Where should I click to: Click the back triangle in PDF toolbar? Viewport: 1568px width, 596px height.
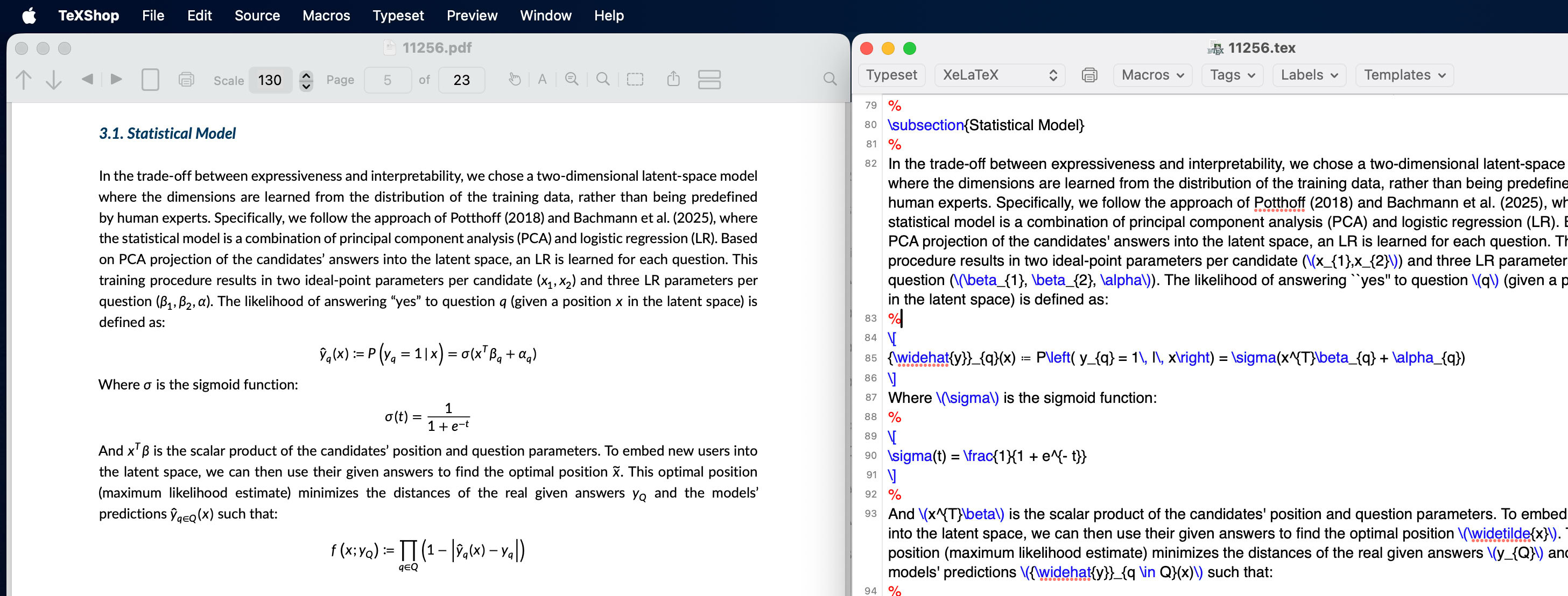click(87, 79)
